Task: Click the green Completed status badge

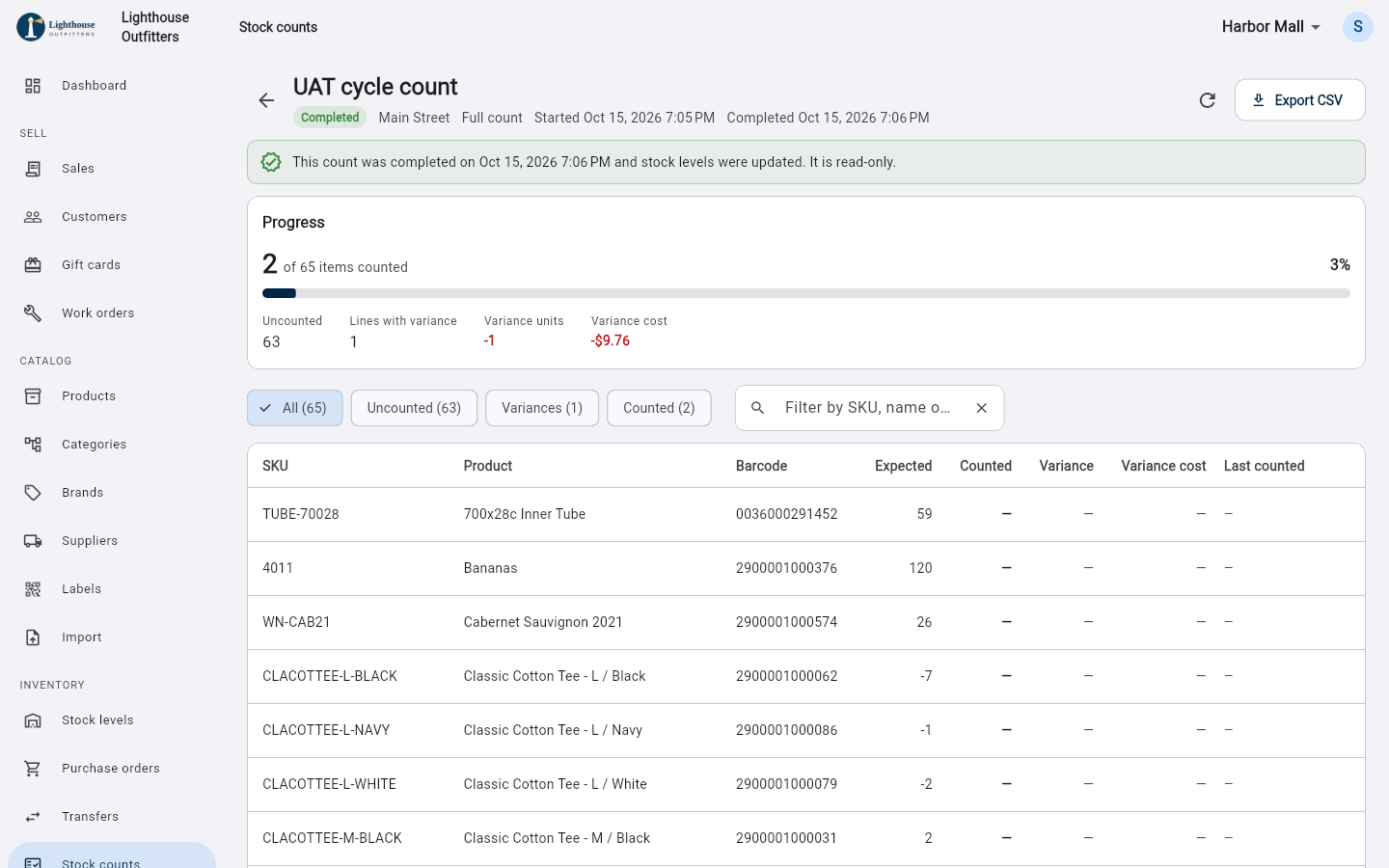Action: point(330,118)
